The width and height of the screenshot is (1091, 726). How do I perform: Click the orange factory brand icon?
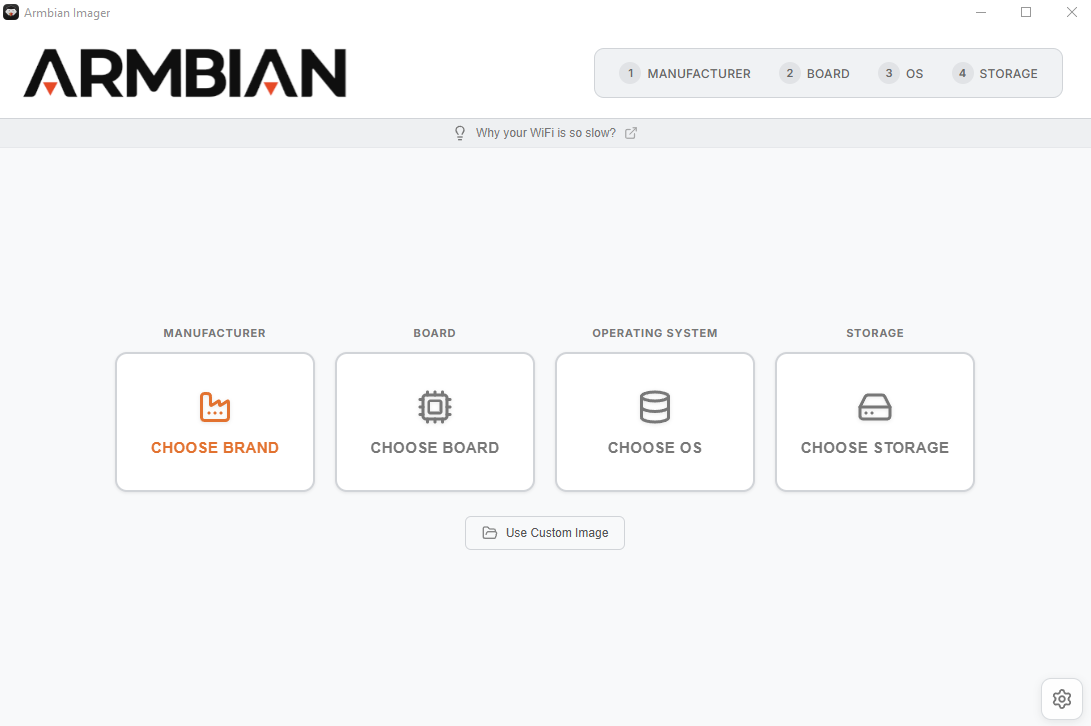click(x=214, y=407)
